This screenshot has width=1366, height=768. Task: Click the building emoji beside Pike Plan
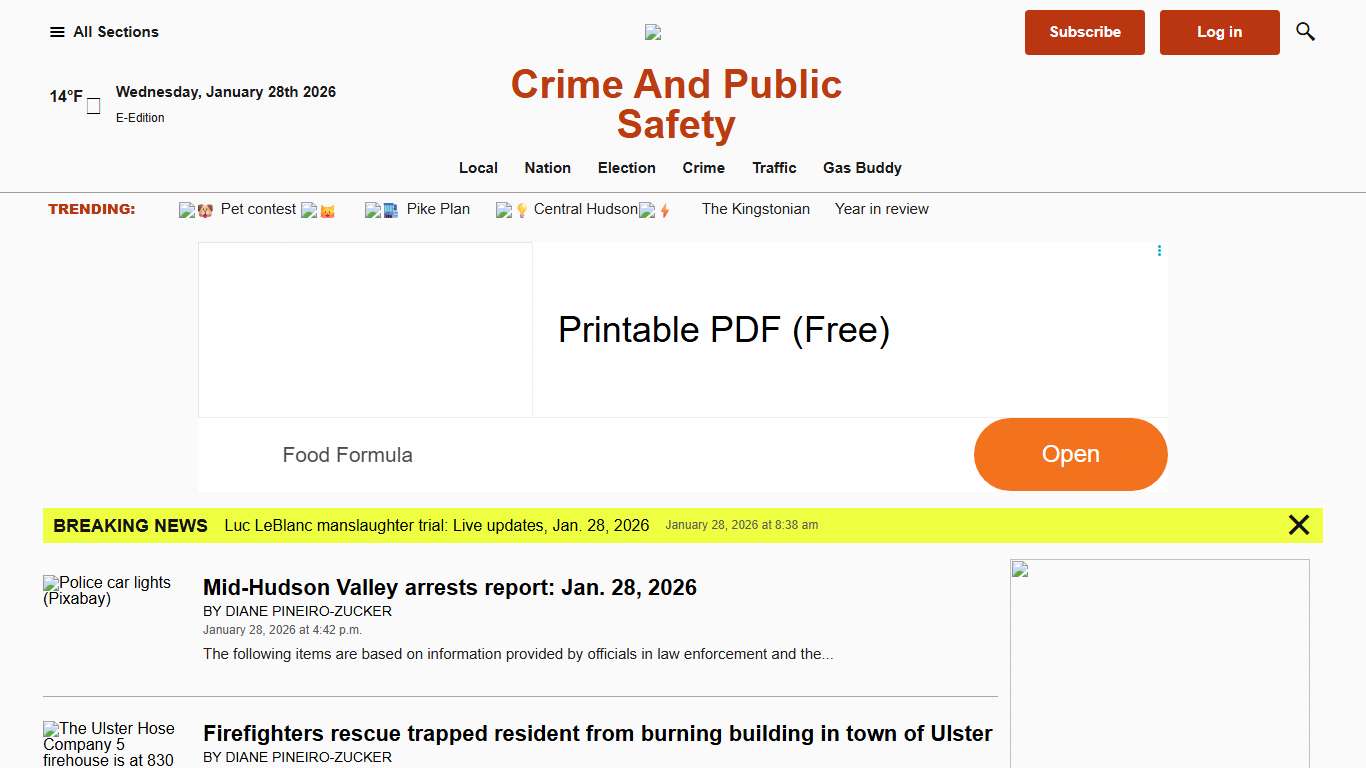(x=393, y=210)
